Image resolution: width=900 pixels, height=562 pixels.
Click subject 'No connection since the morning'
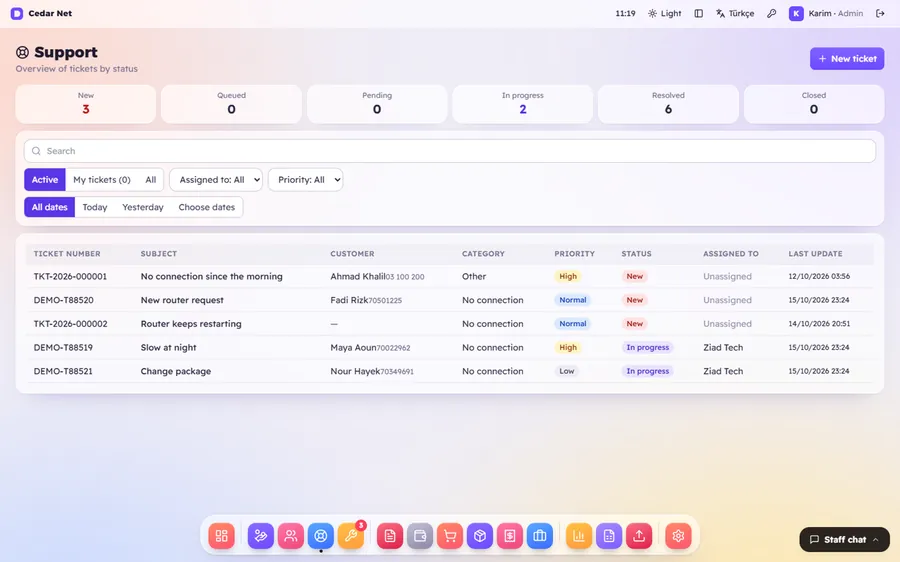pyautogui.click(x=211, y=277)
